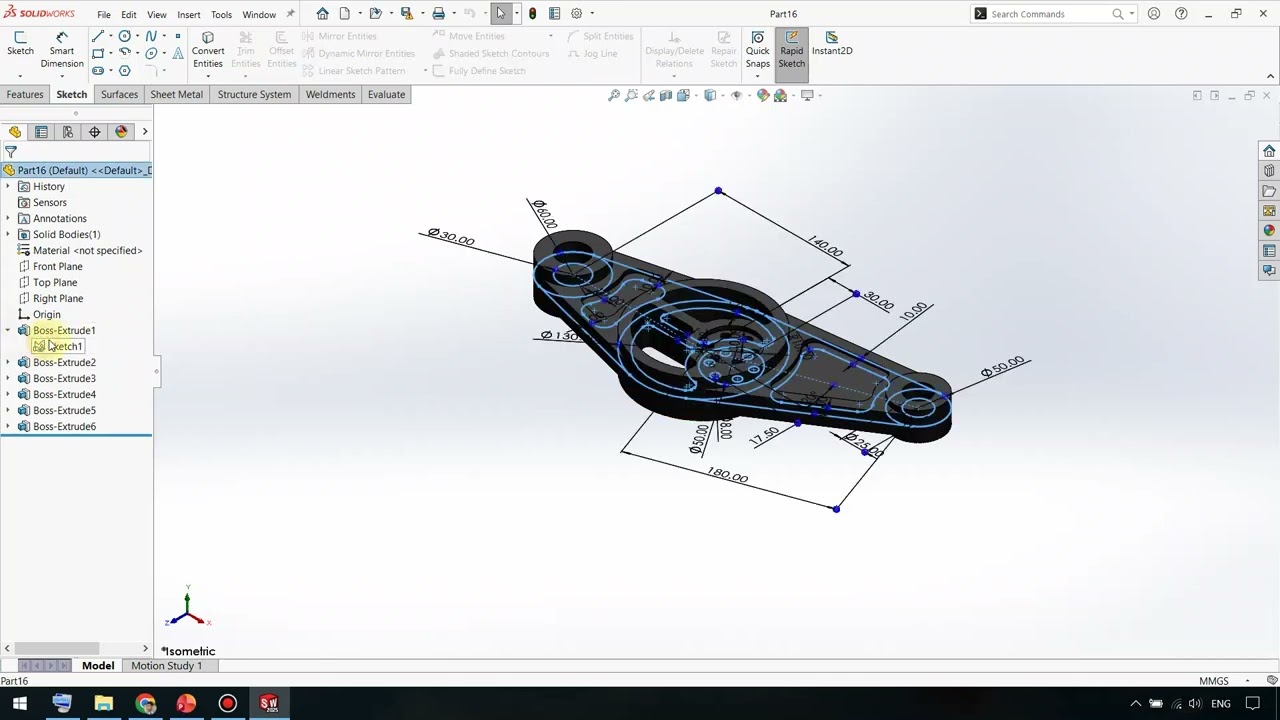1280x720 pixels.
Task: Click the MMGS unit system in status bar
Action: tap(1214, 681)
